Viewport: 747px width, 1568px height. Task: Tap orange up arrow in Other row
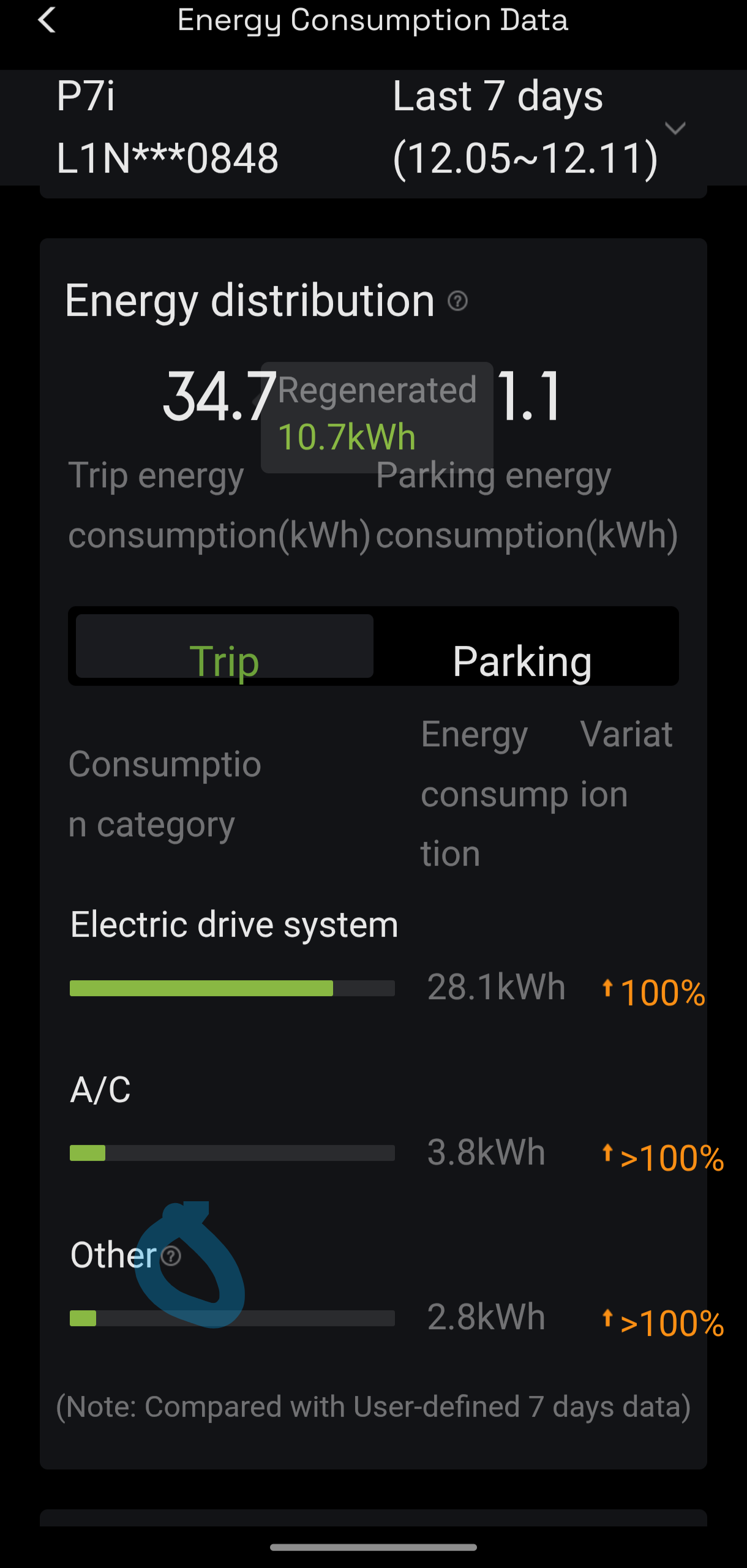click(607, 1318)
